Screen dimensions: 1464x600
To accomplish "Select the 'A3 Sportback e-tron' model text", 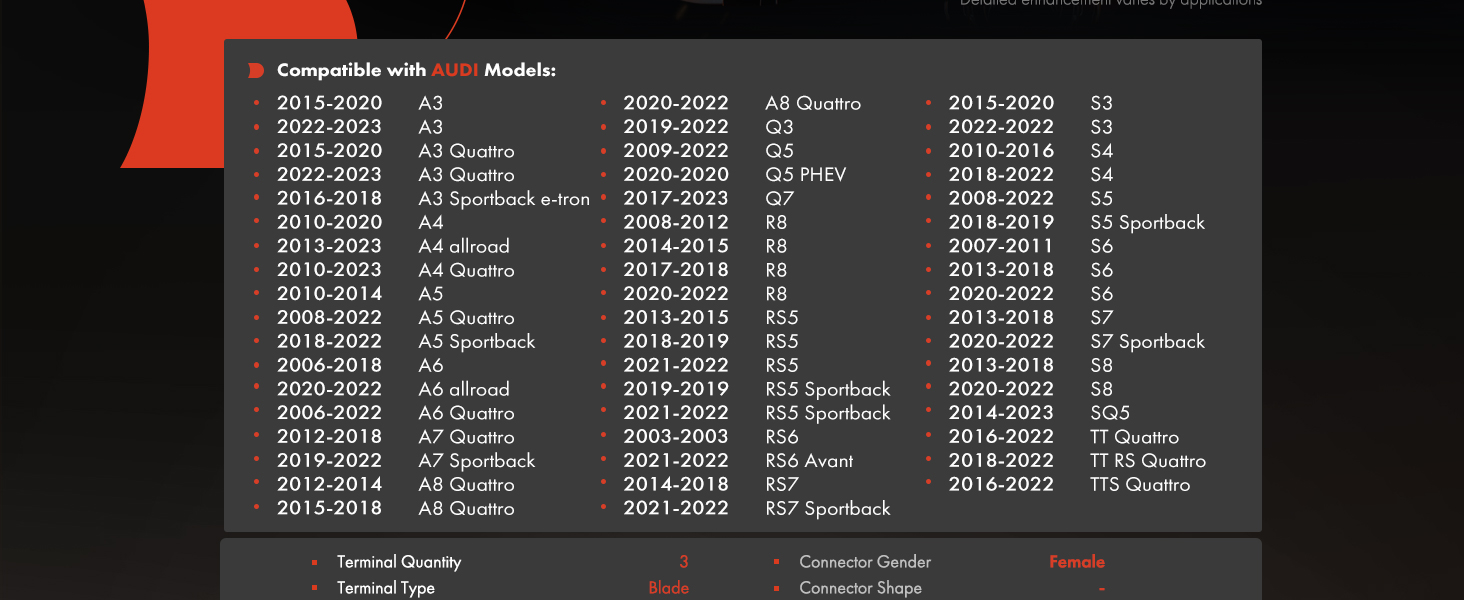I will (x=504, y=199).
